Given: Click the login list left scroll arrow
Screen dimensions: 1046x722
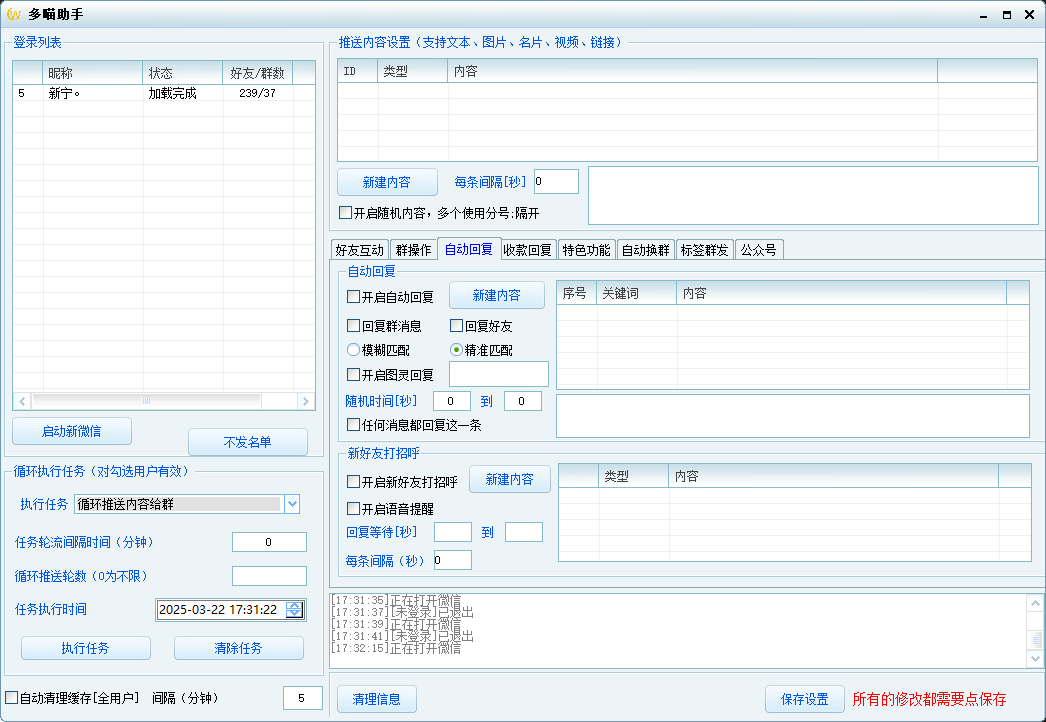Looking at the screenshot, I should click(x=22, y=401).
